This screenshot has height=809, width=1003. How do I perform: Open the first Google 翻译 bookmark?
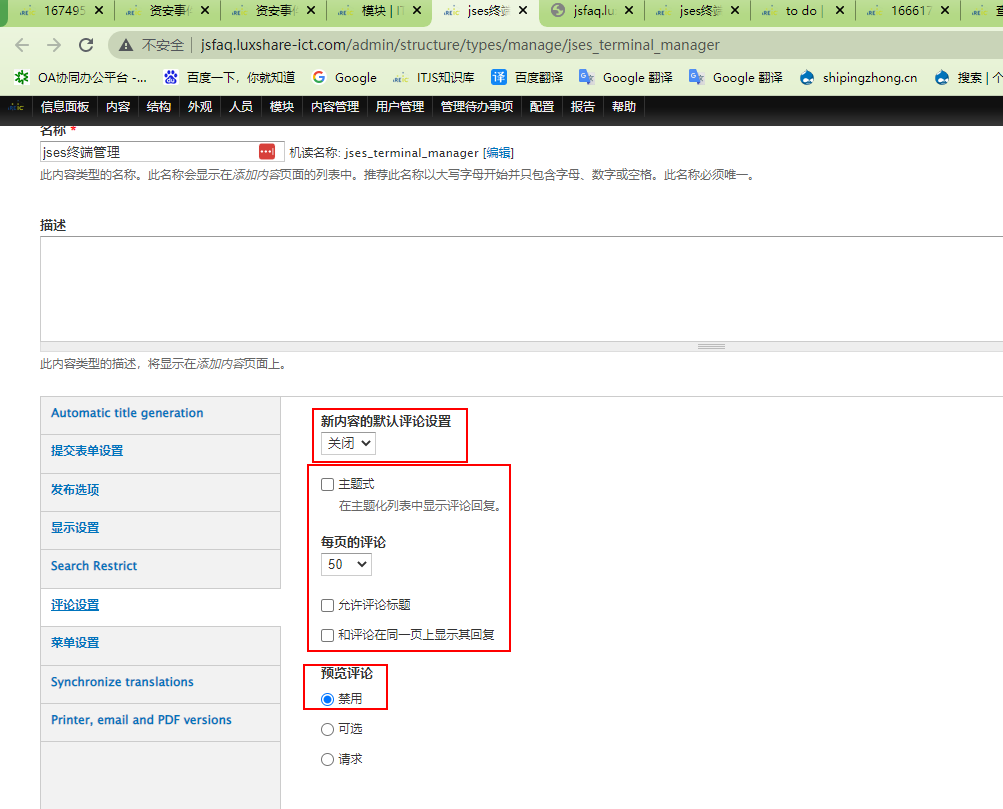(626, 77)
